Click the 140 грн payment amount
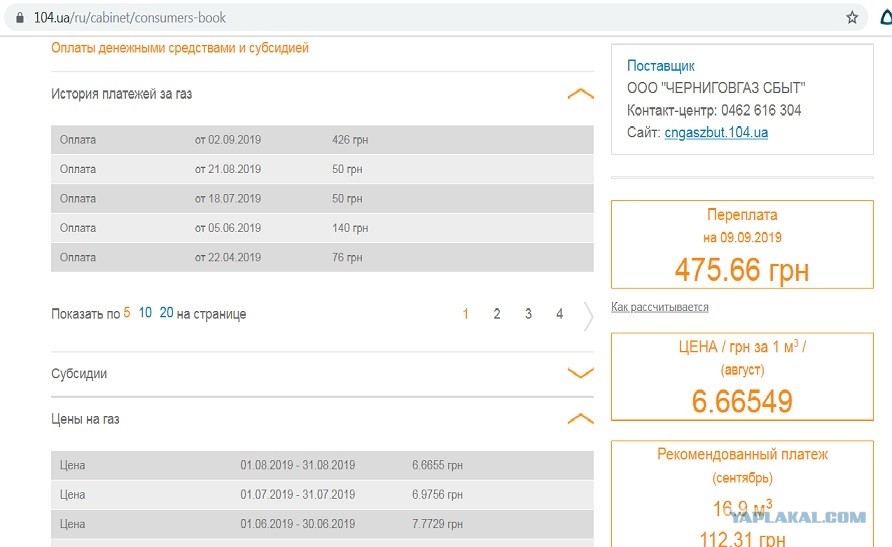Screen dimensions: 892x547 click(x=350, y=228)
